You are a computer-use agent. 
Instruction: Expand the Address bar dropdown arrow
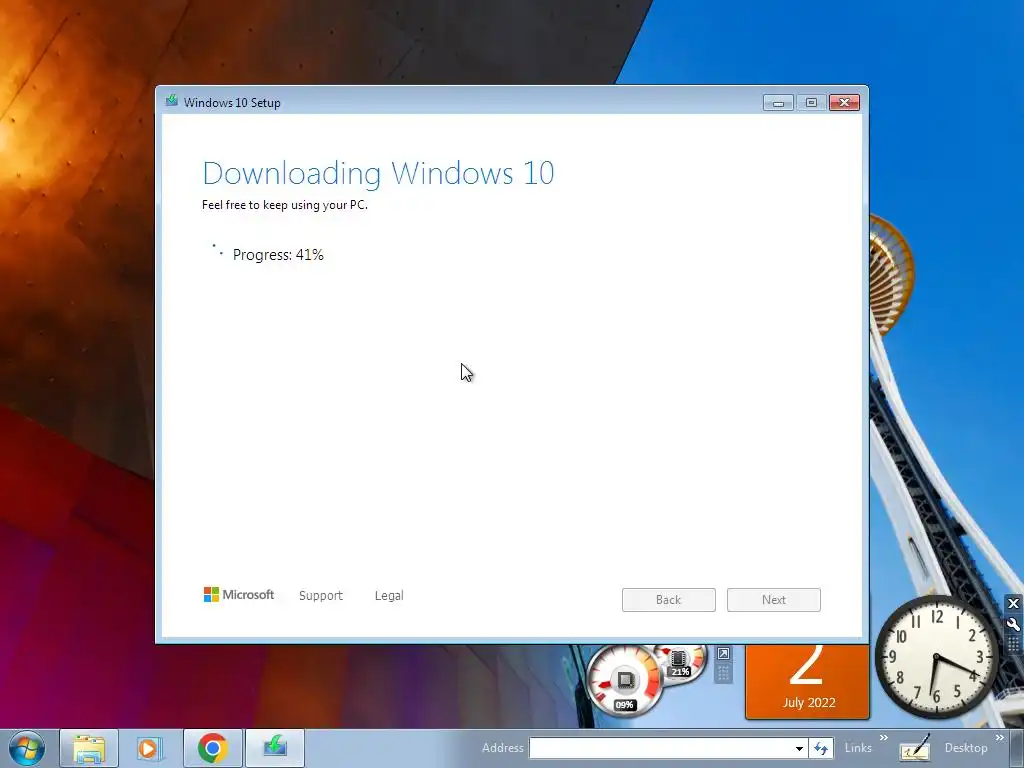(x=799, y=748)
